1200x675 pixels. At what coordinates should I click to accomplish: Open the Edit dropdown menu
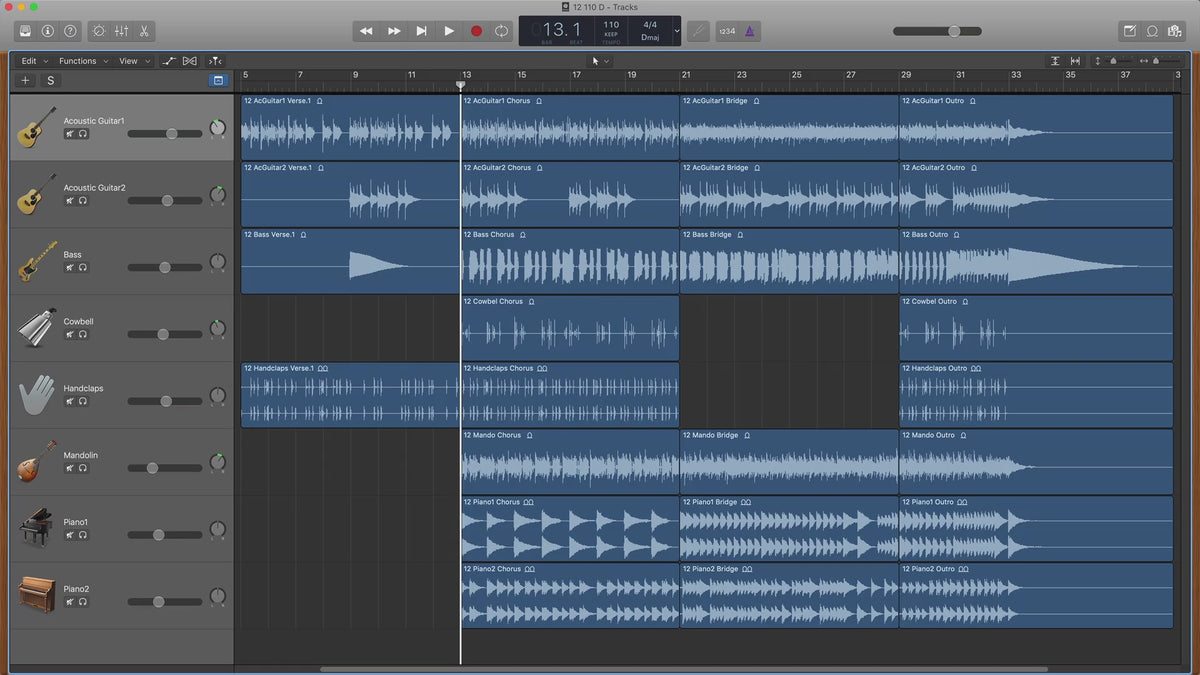[35, 61]
